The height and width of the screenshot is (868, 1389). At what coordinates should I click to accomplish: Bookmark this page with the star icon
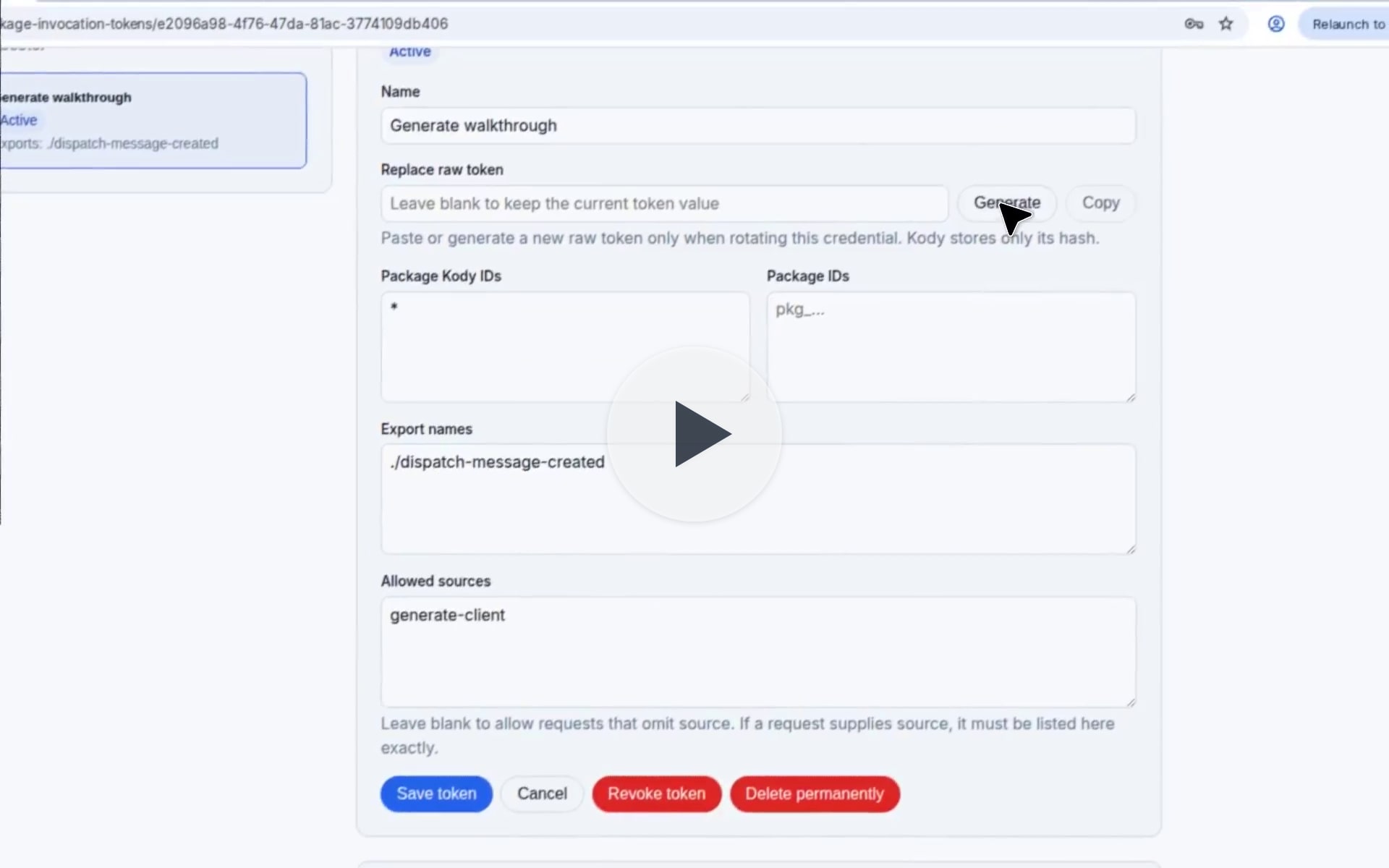[x=1226, y=24]
